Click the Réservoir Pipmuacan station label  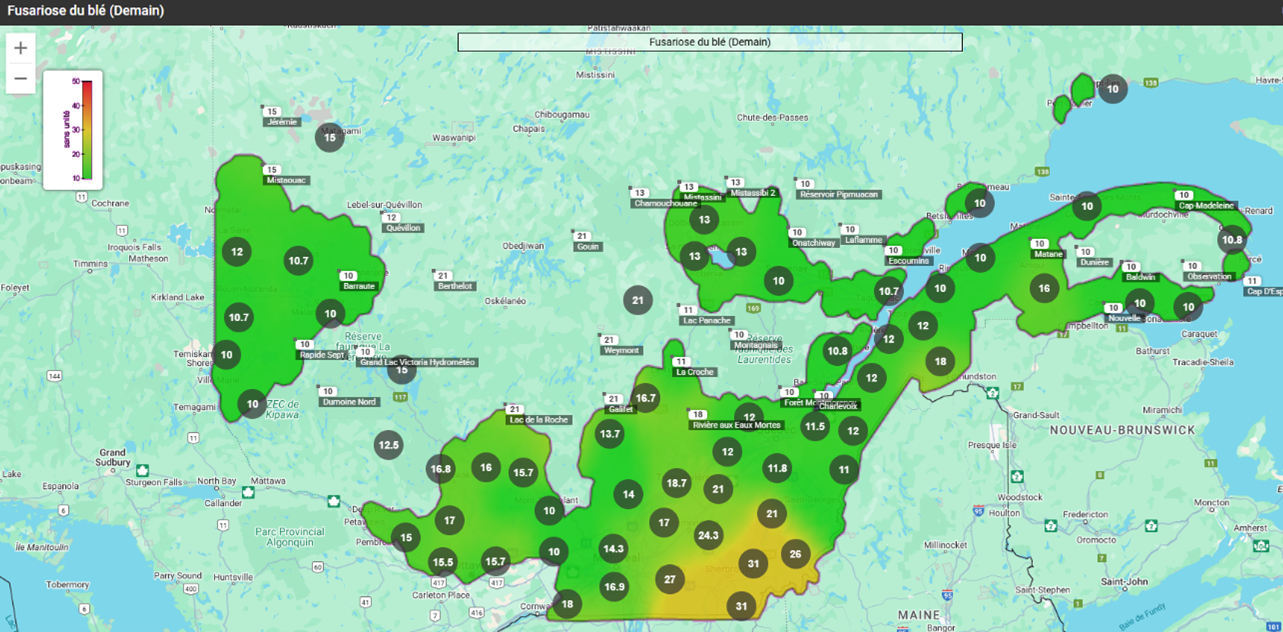tap(839, 194)
